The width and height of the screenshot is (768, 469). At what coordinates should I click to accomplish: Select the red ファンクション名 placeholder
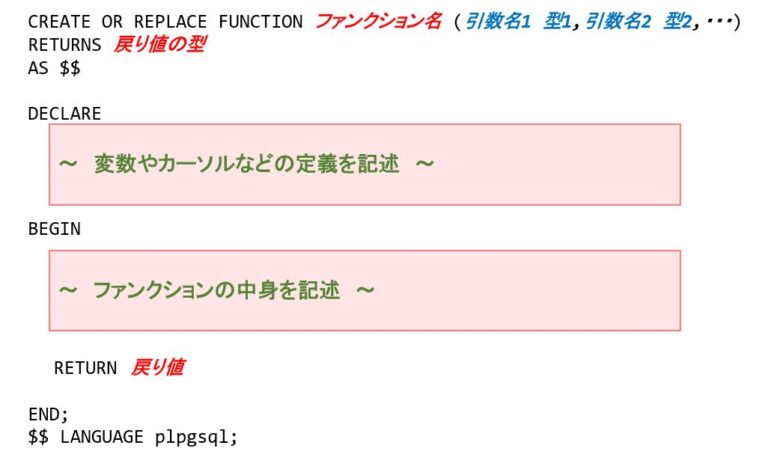tap(378, 21)
